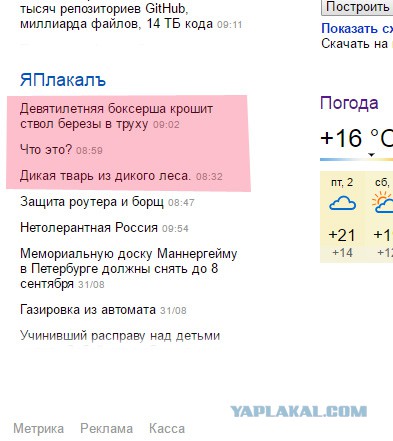Open 'Дикая тварь из дикого леса' story
The image size is (393, 441).
(x=105, y=176)
